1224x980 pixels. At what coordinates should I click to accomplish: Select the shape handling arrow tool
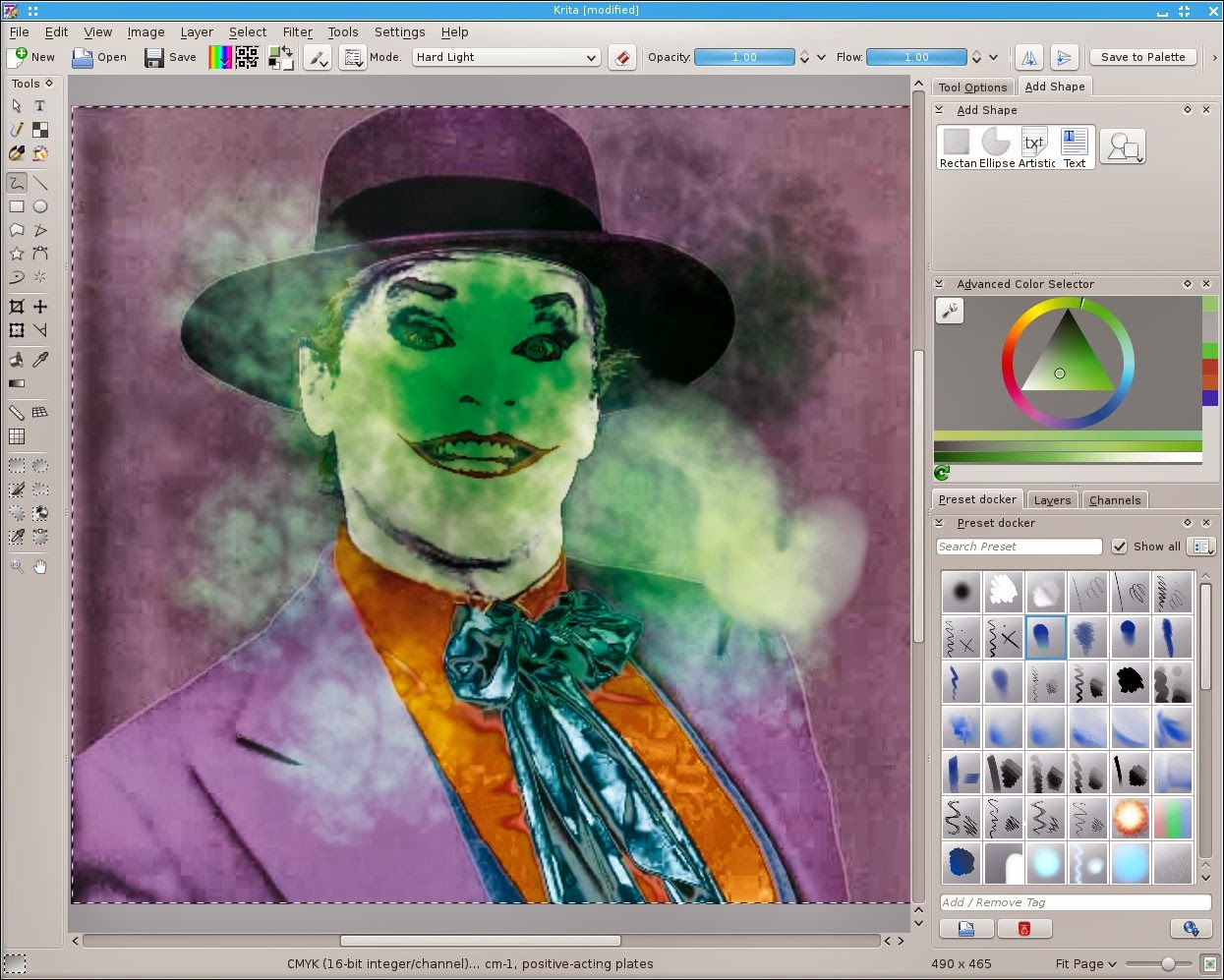(17, 105)
